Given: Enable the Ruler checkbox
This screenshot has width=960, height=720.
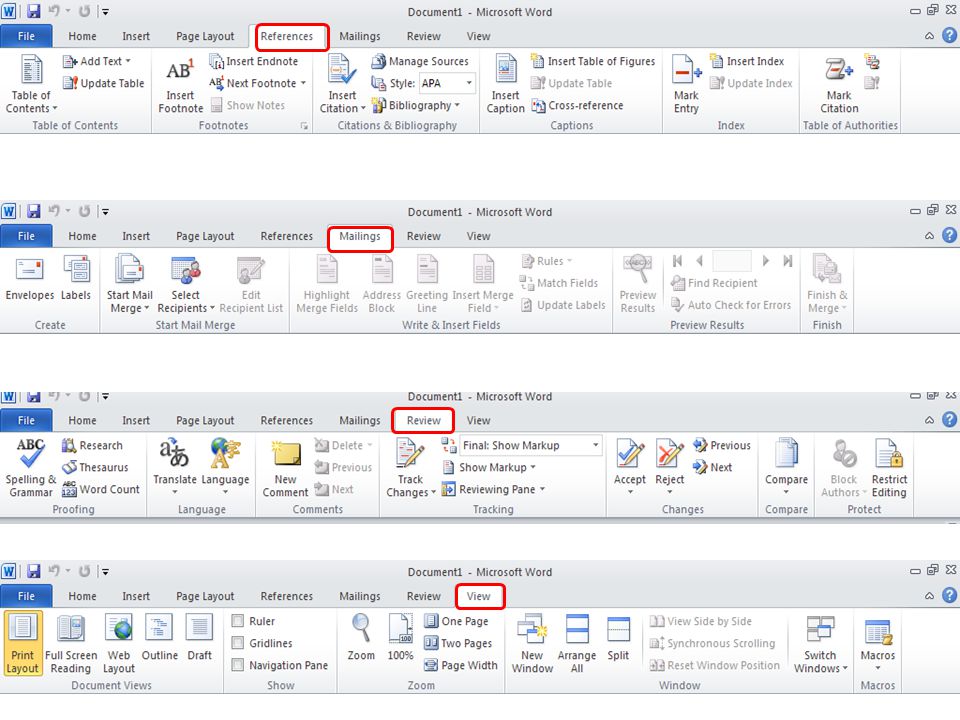Looking at the screenshot, I should tap(238, 621).
